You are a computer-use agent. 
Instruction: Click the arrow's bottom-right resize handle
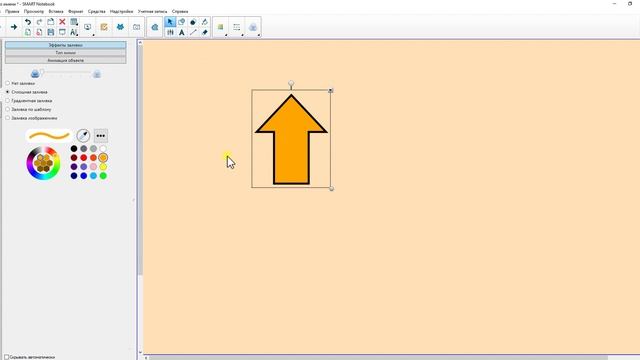pyautogui.click(x=331, y=189)
